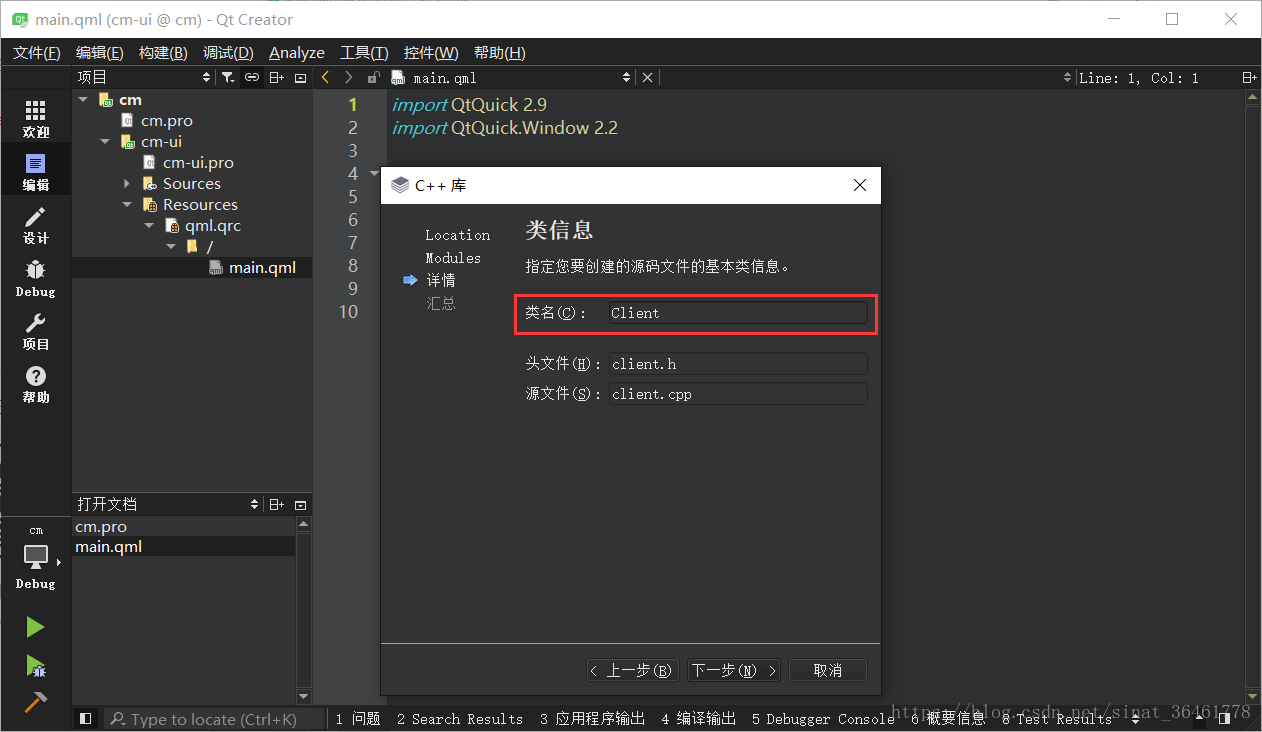The width and height of the screenshot is (1262, 732).
Task: Open the 帮助 (Help) mode
Action: [36, 384]
